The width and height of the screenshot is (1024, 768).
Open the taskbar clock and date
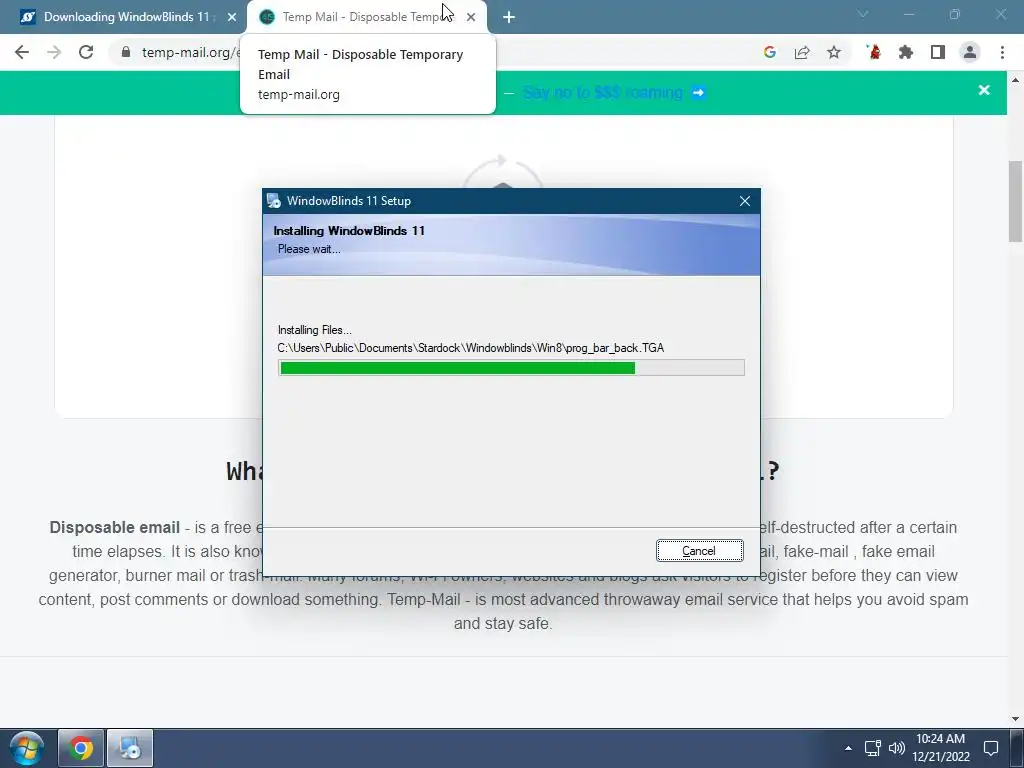pos(940,748)
